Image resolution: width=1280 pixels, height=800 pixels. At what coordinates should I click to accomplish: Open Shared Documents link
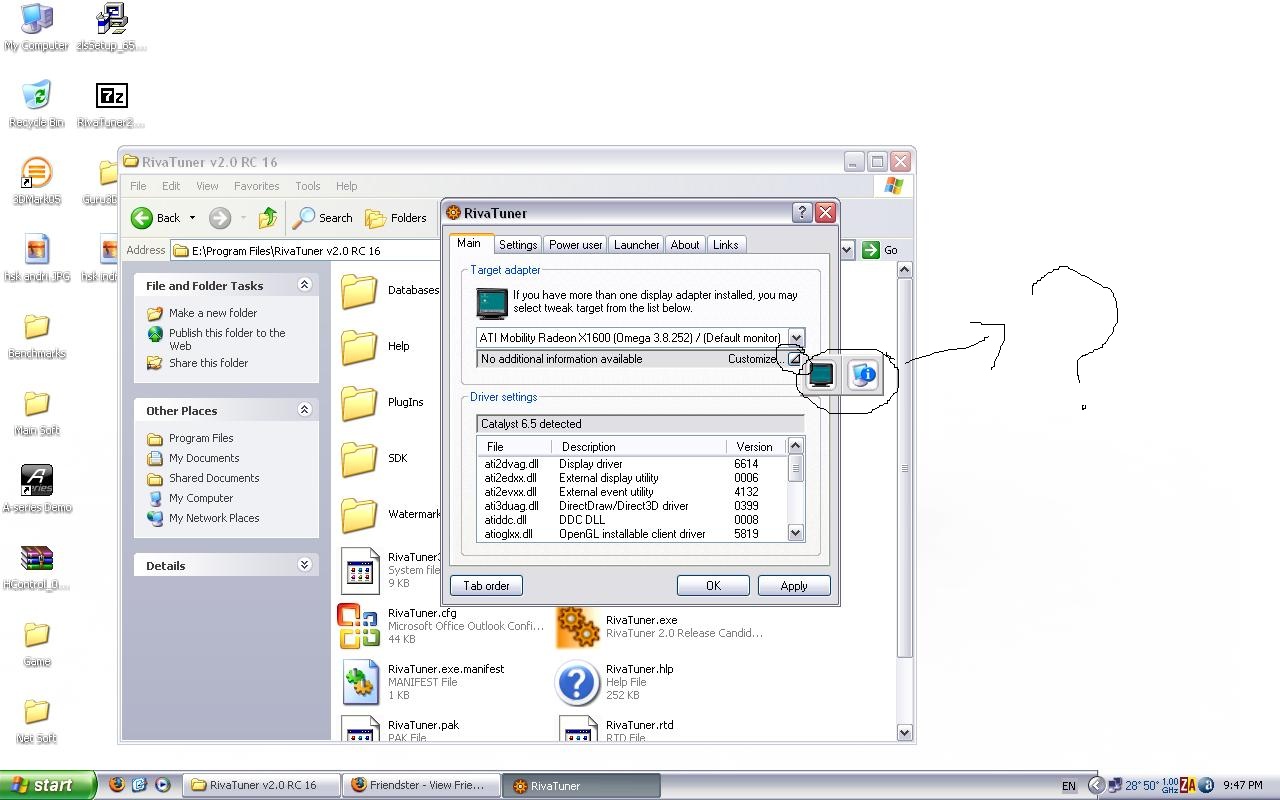pyautogui.click(x=214, y=478)
